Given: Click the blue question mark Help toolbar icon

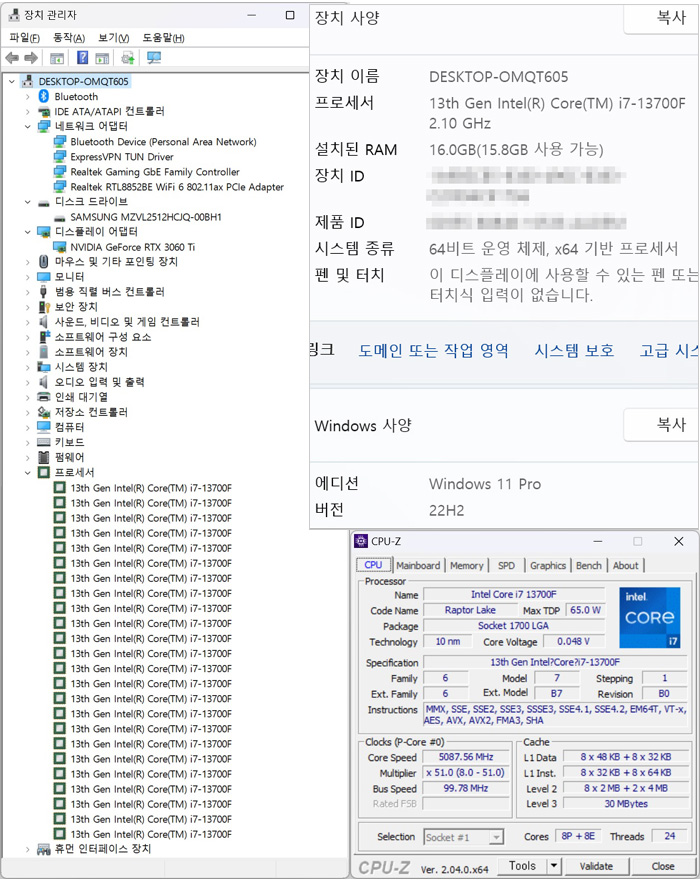Looking at the screenshot, I should [x=82, y=57].
